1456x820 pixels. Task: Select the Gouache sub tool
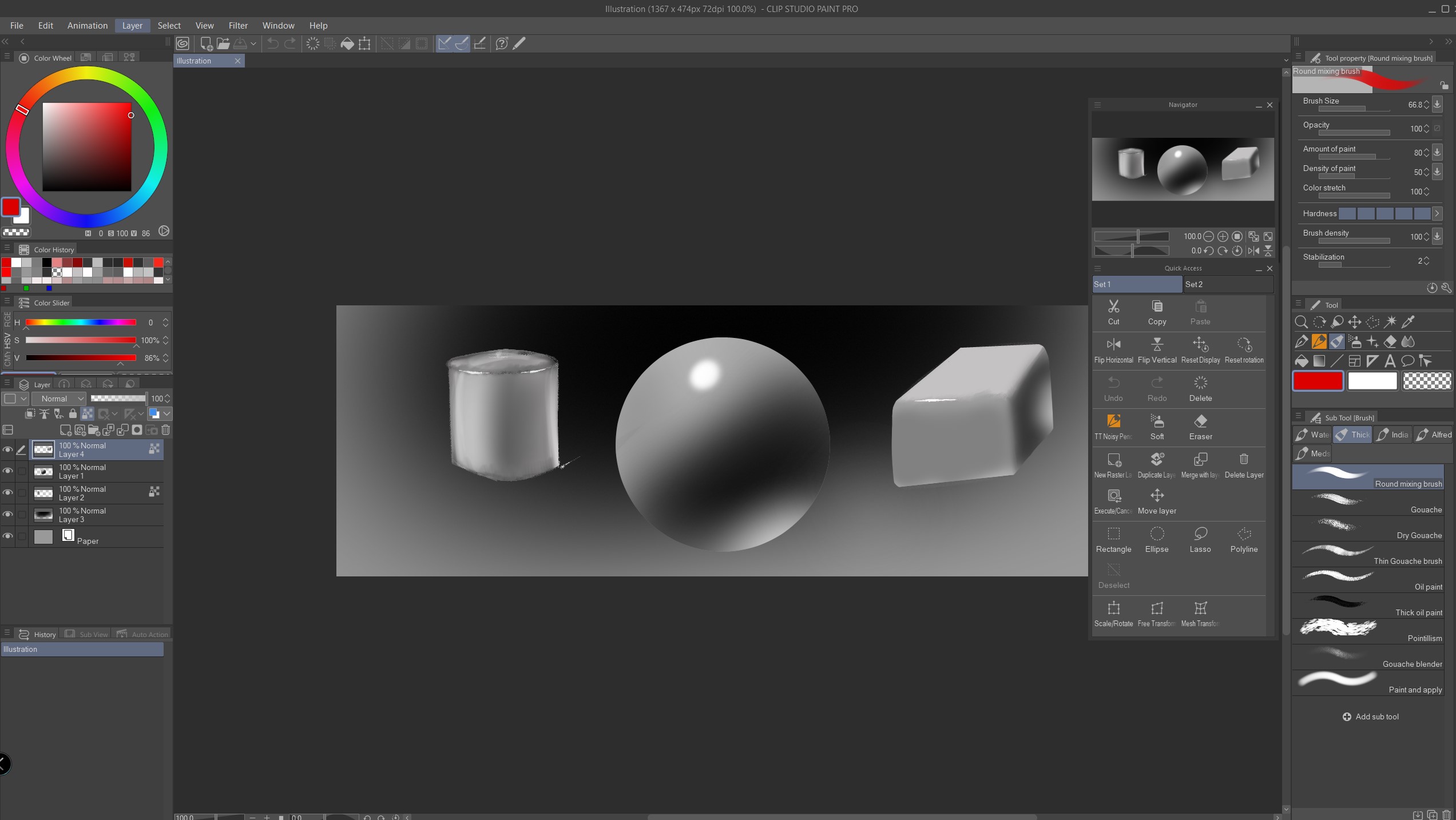tap(1367, 504)
